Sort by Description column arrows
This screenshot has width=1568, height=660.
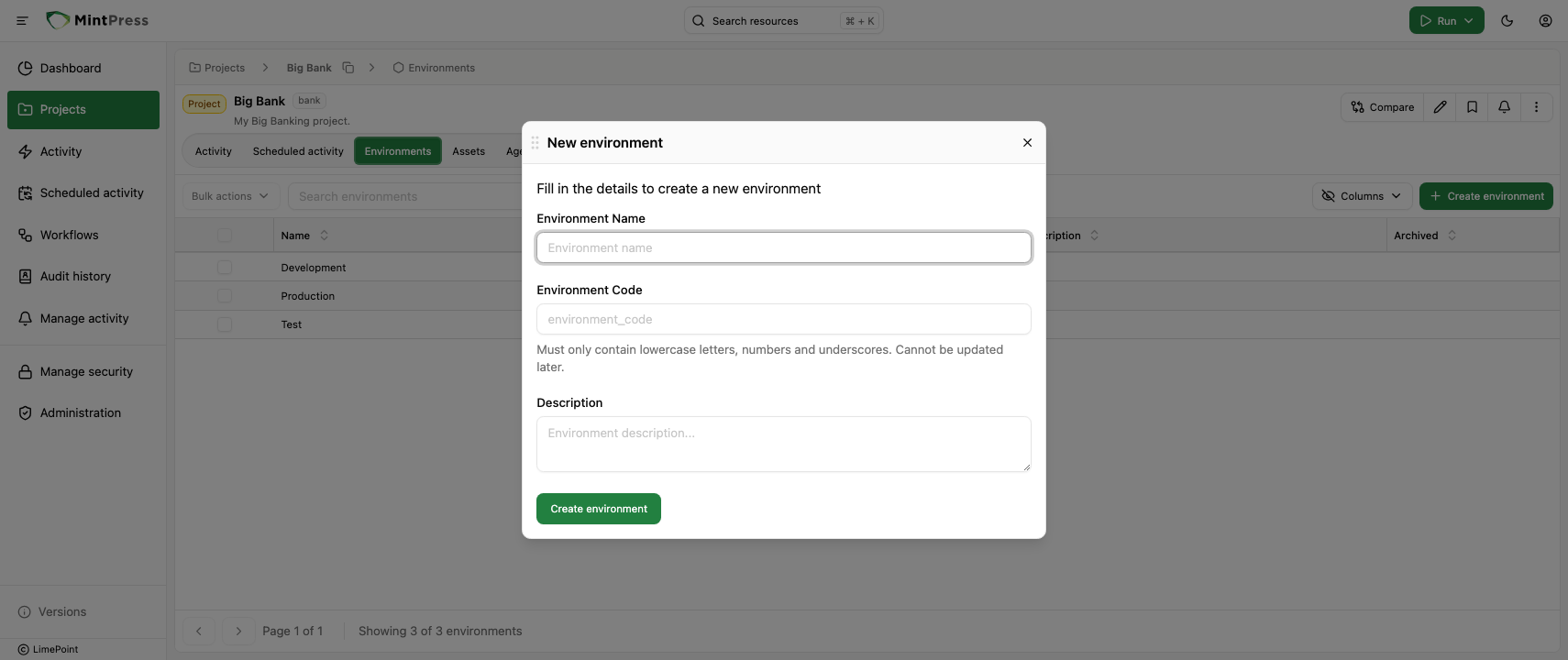click(x=1094, y=236)
